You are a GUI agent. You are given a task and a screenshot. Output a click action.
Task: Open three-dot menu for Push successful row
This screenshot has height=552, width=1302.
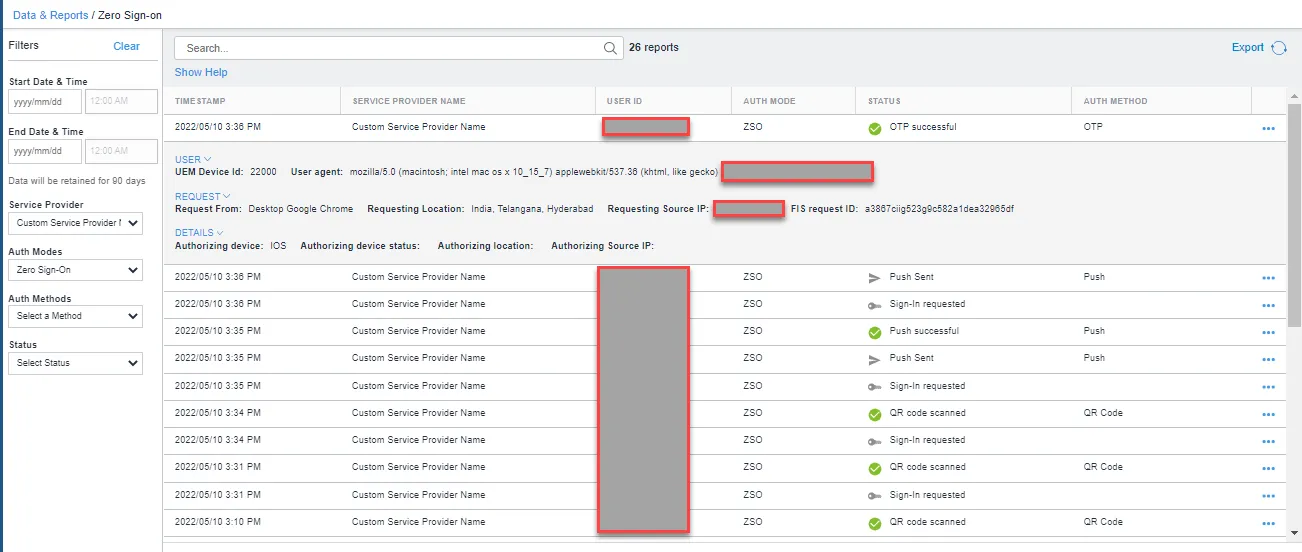tap(1269, 333)
